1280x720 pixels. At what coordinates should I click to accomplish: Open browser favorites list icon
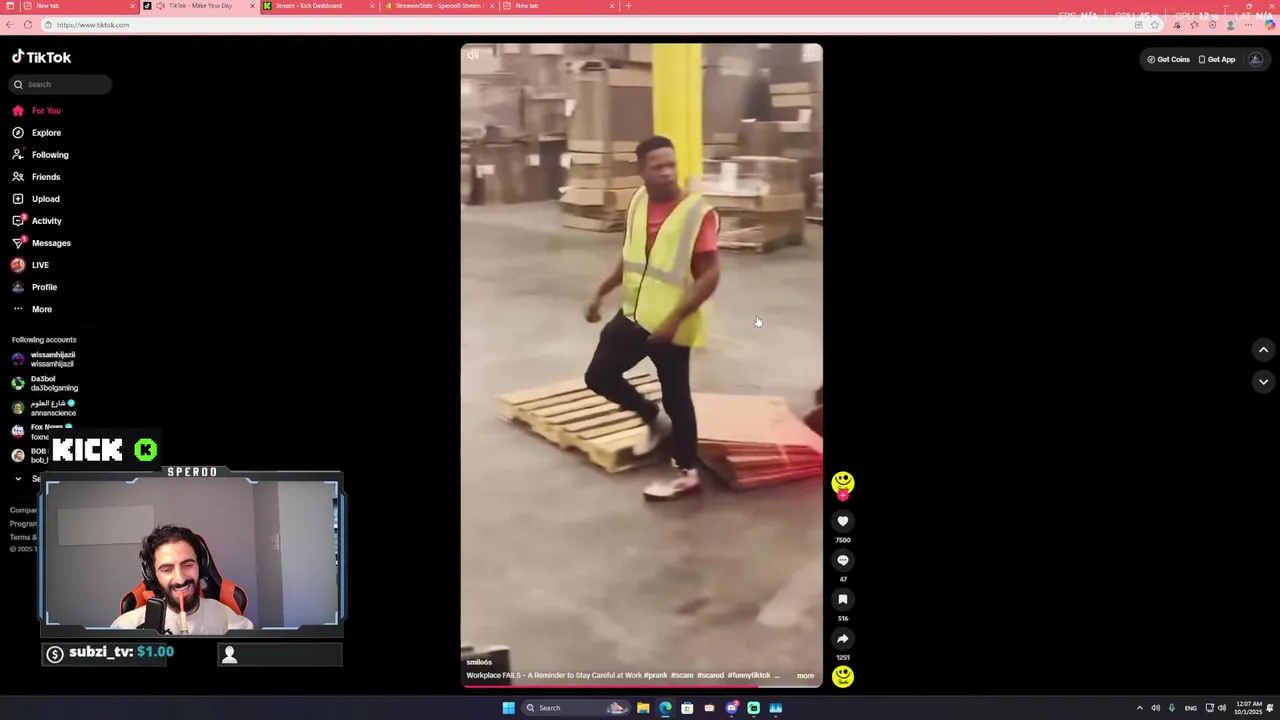[x=1194, y=25]
